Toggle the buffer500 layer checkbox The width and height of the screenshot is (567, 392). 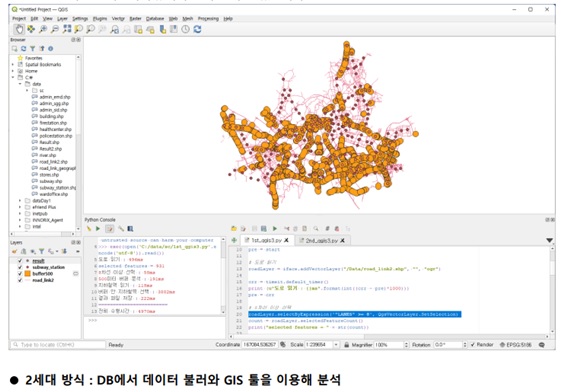pos(20,274)
